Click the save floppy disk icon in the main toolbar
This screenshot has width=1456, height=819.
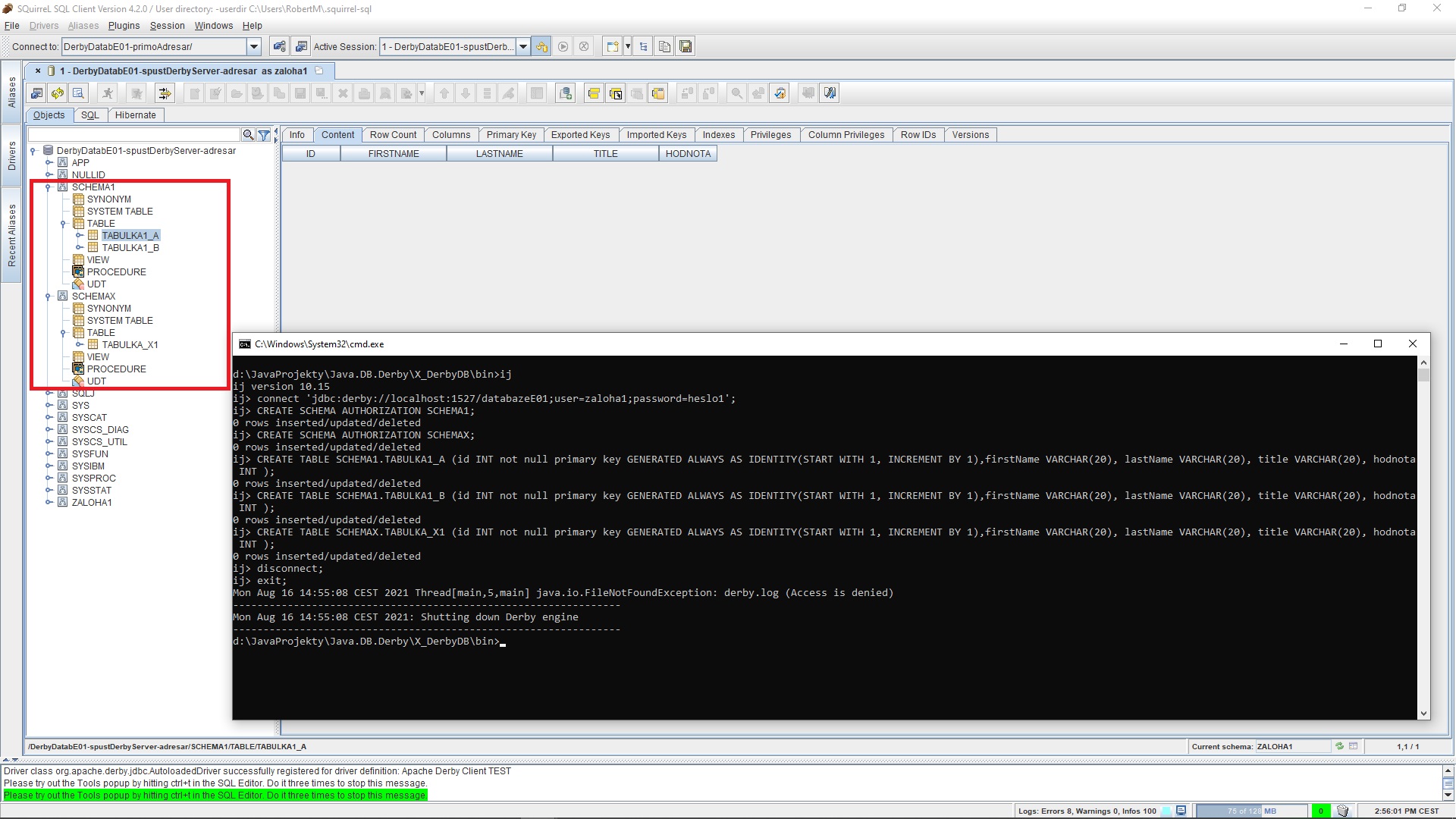[x=686, y=47]
